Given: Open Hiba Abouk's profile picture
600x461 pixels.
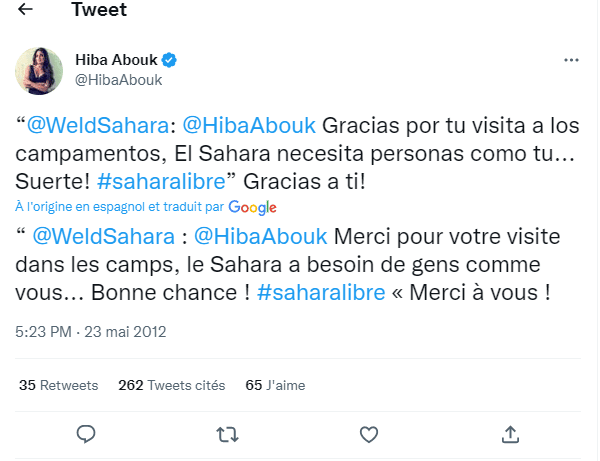Looking at the screenshot, I should click(x=39, y=70).
